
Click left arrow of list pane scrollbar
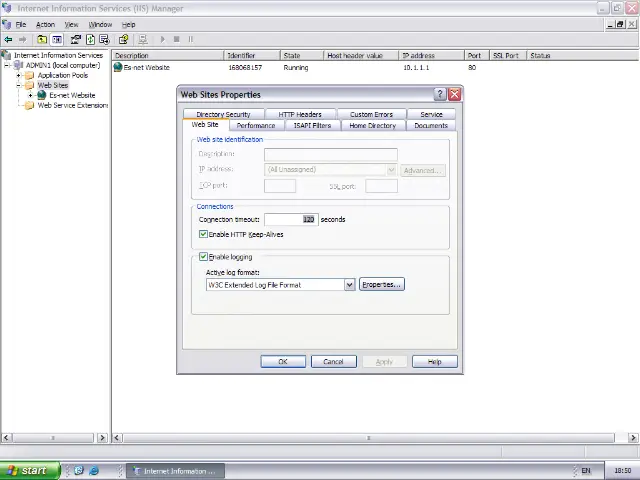[117, 438]
